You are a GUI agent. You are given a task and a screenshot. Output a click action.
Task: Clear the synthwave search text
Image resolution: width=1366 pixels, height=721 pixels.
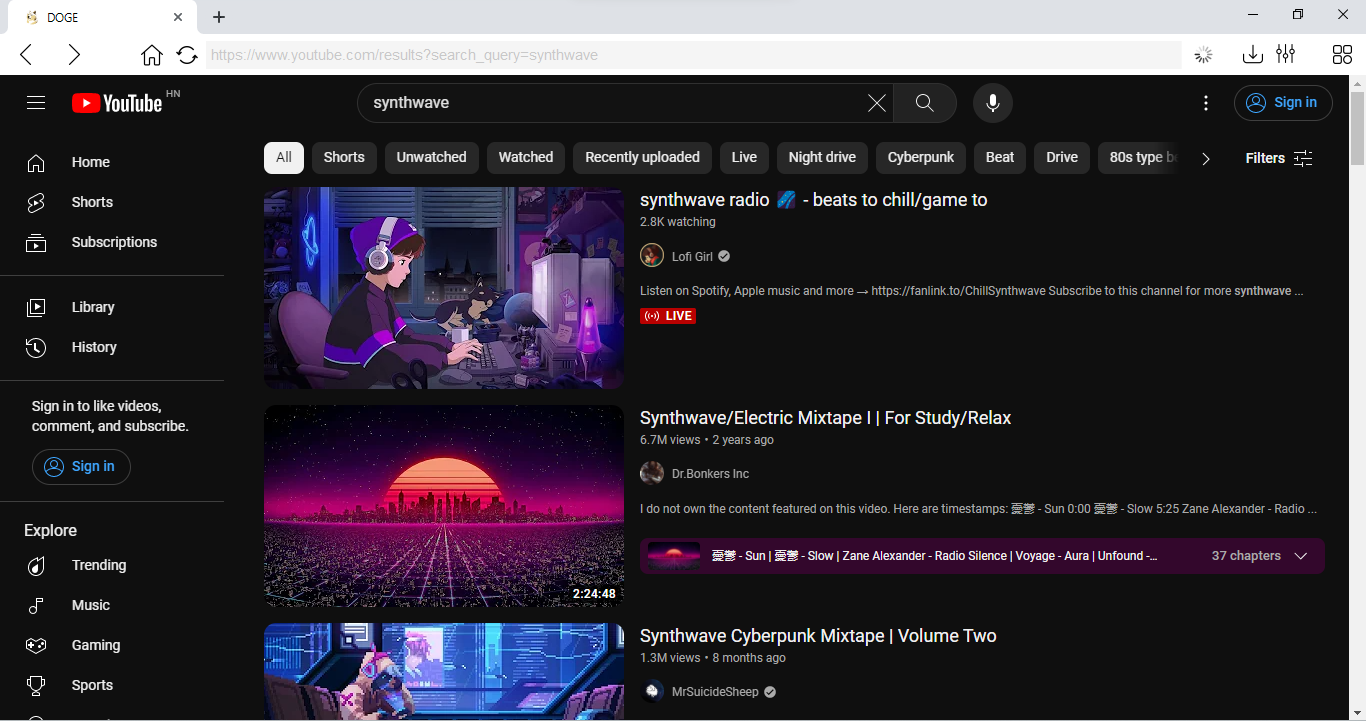(x=876, y=103)
